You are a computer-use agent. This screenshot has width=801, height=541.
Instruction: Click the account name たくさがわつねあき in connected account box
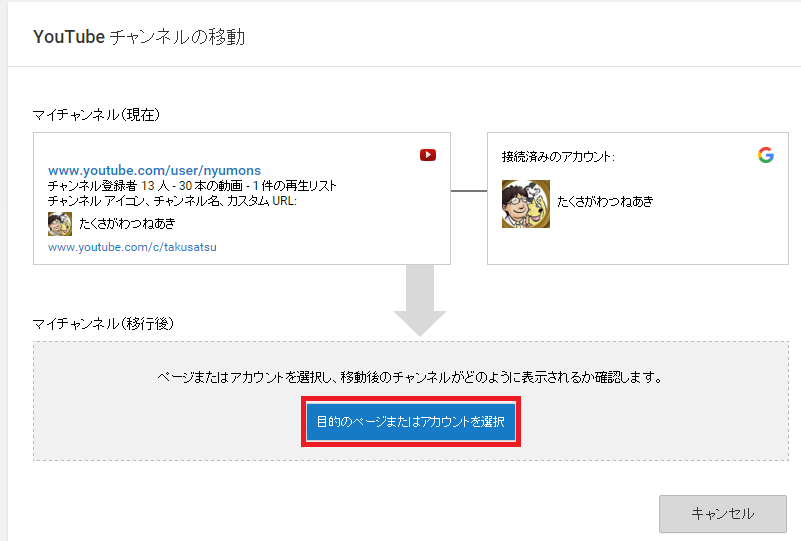(605, 201)
